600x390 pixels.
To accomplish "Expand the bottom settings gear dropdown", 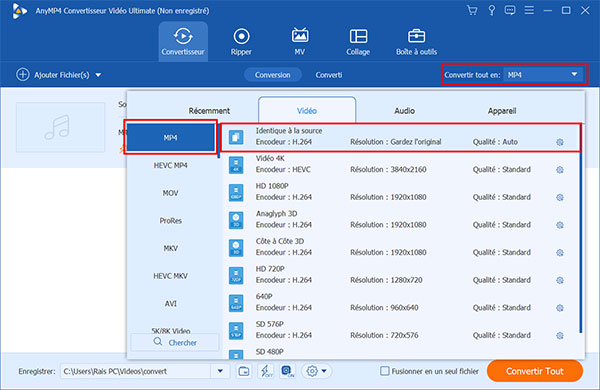I will pos(324,371).
